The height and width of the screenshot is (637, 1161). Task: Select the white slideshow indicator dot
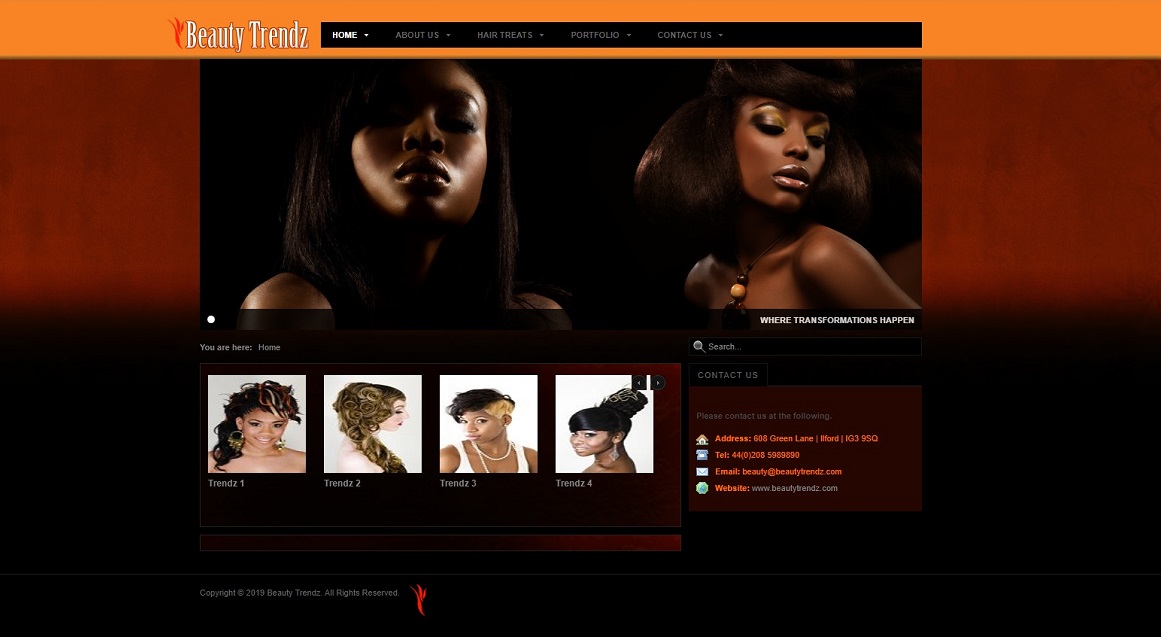click(211, 320)
